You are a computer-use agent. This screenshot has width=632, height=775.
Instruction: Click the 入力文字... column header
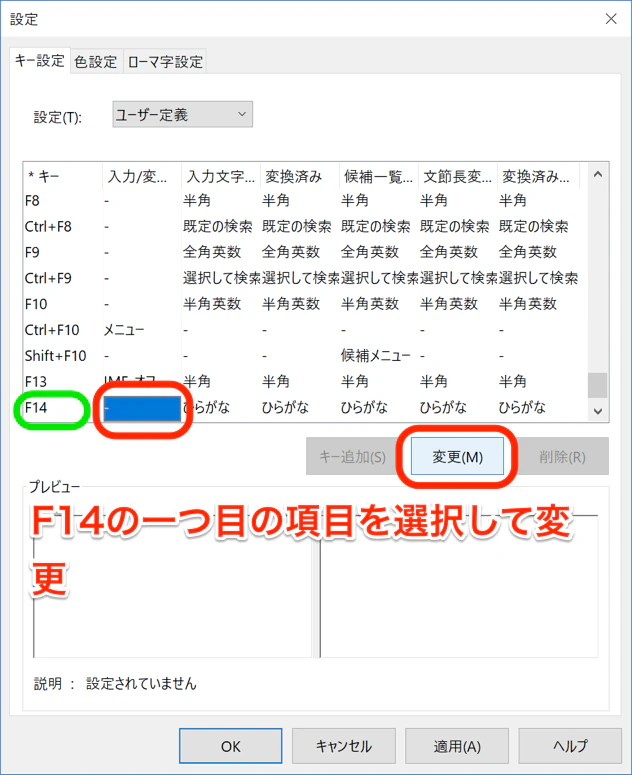point(221,176)
